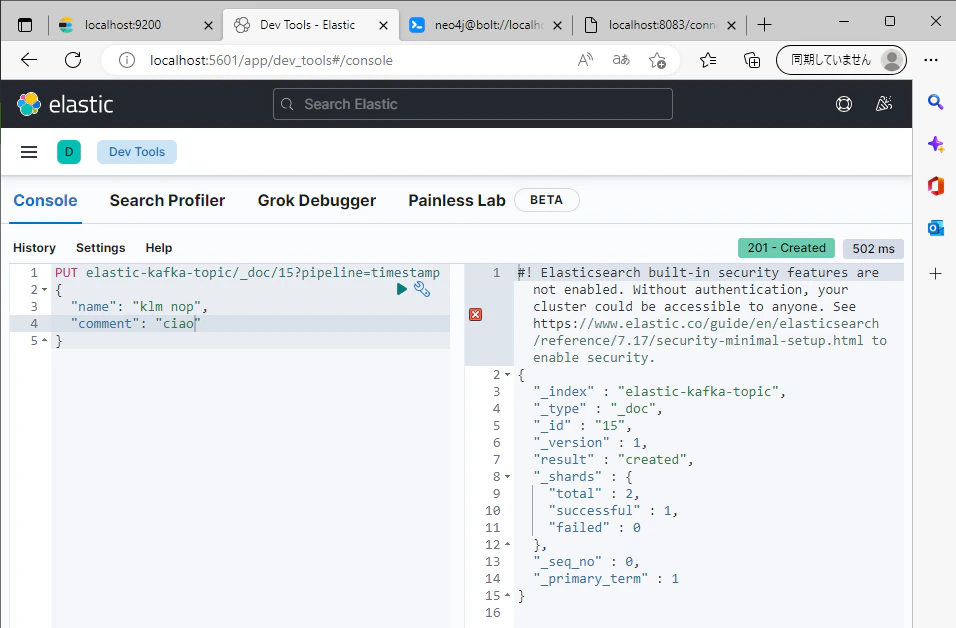Switch to the Console tab
Image resolution: width=956 pixels, height=628 pixels.
[x=46, y=201]
